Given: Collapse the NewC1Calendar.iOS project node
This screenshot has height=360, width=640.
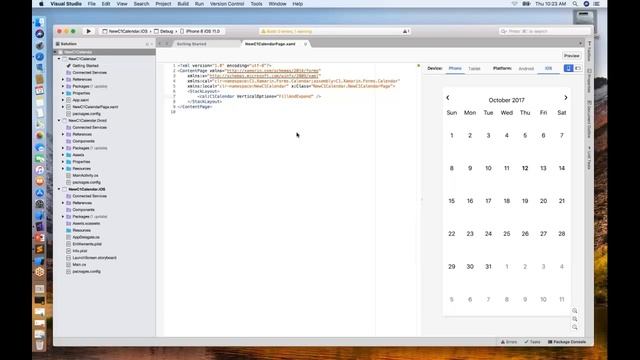Looking at the screenshot, I should pos(59,189).
